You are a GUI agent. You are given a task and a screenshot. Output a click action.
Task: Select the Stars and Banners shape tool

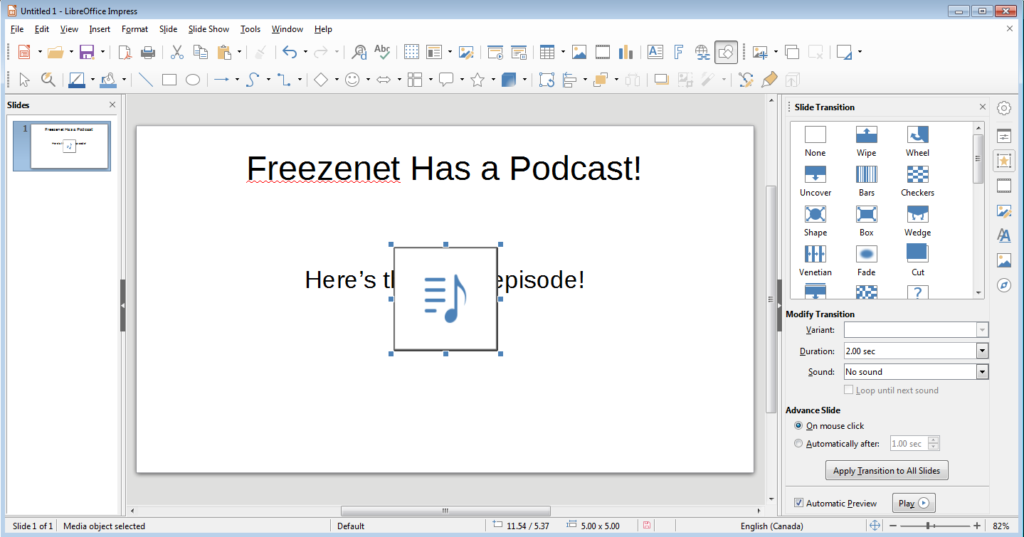click(x=477, y=80)
